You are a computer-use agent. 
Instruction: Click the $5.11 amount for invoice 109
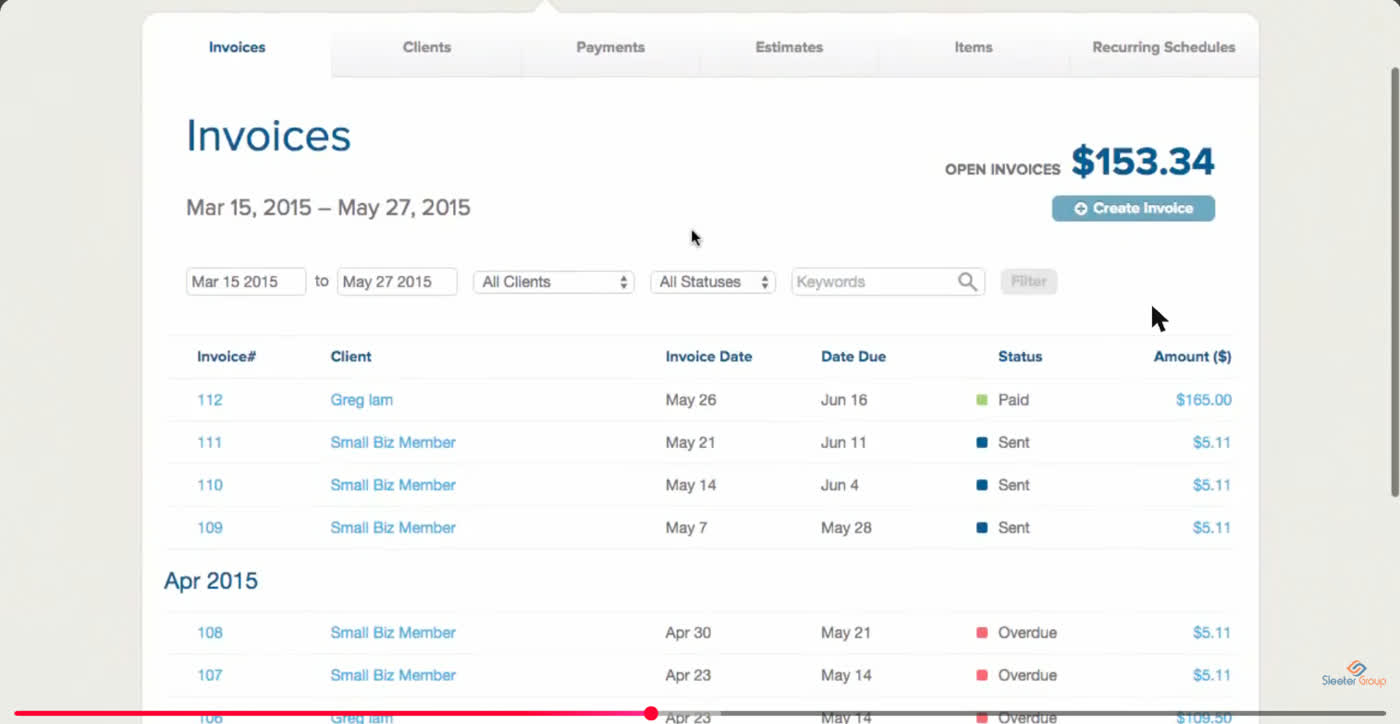pyautogui.click(x=1211, y=528)
